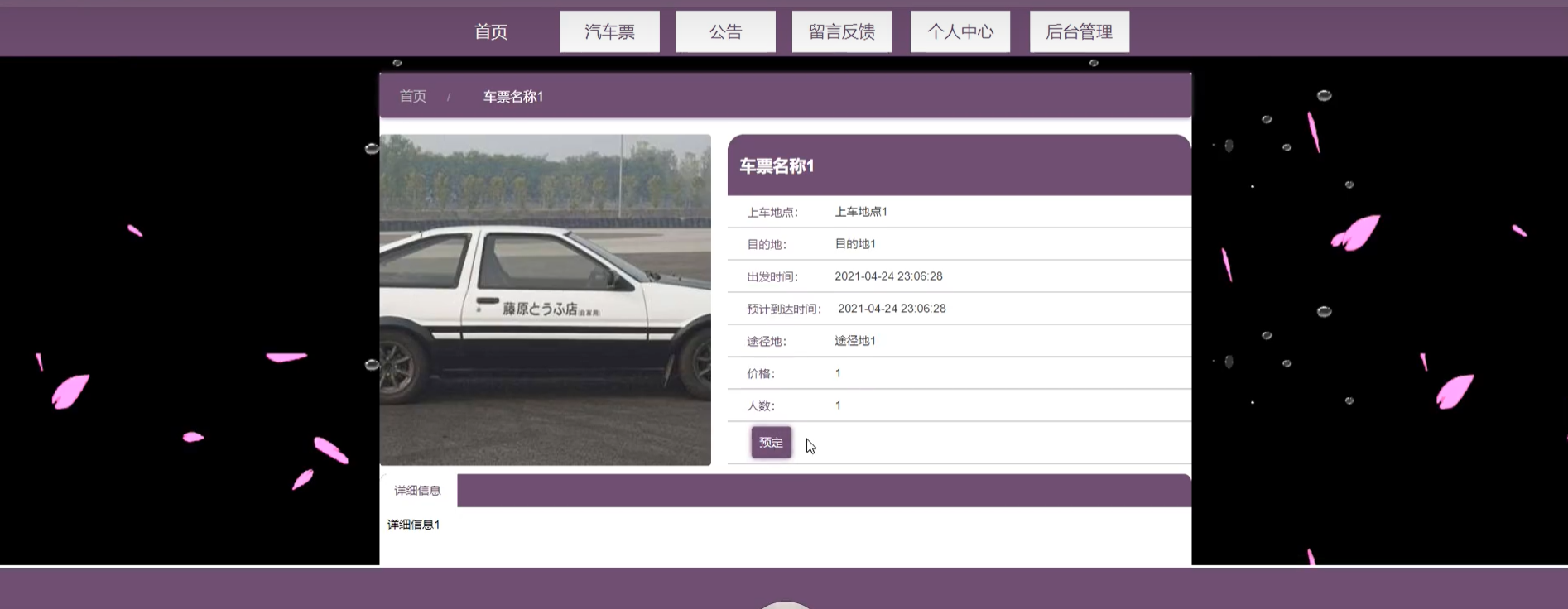
Task: Click the 出发时间: label
Action: 772,277
